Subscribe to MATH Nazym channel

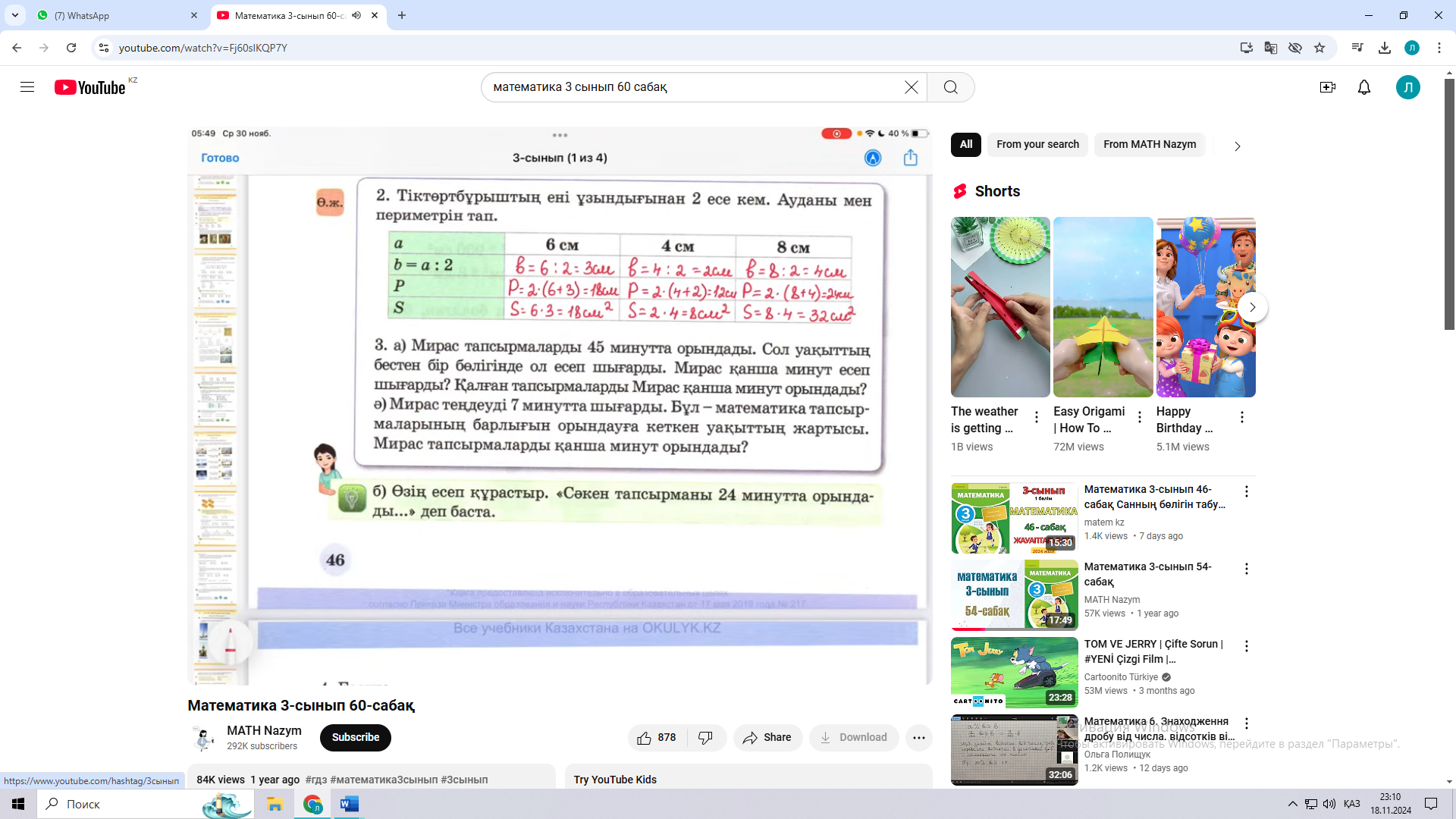coord(355,737)
